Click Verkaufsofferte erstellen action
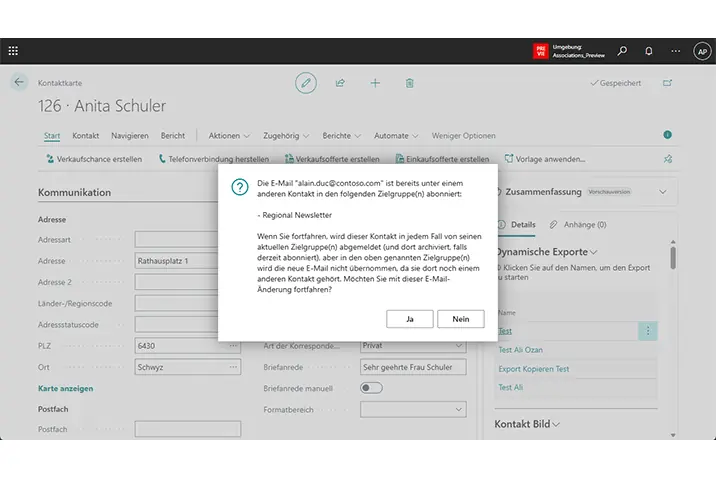Image resolution: width=716 pixels, height=478 pixels. point(332,159)
